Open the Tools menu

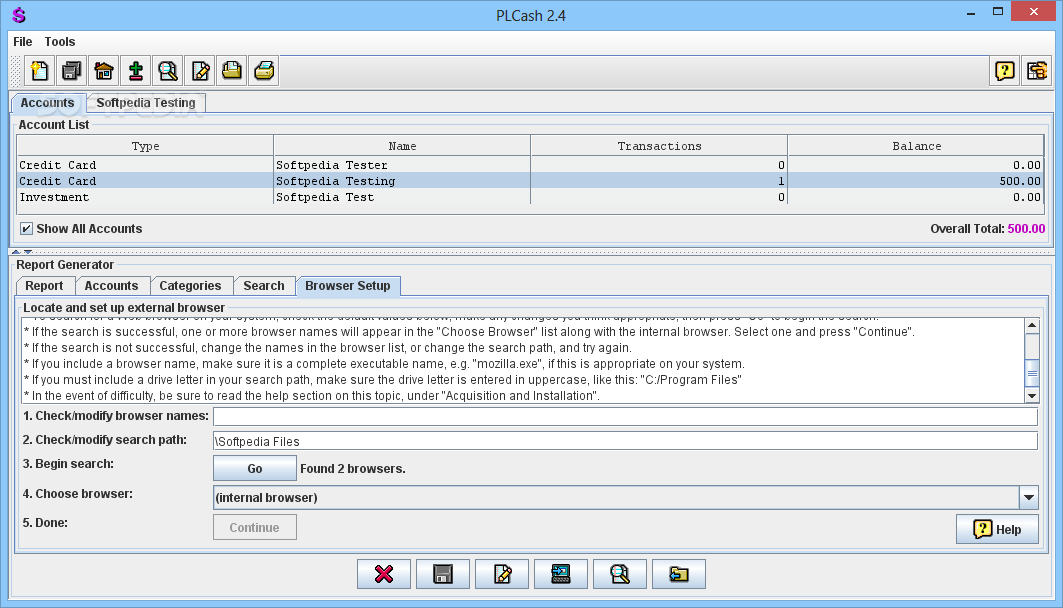click(60, 42)
